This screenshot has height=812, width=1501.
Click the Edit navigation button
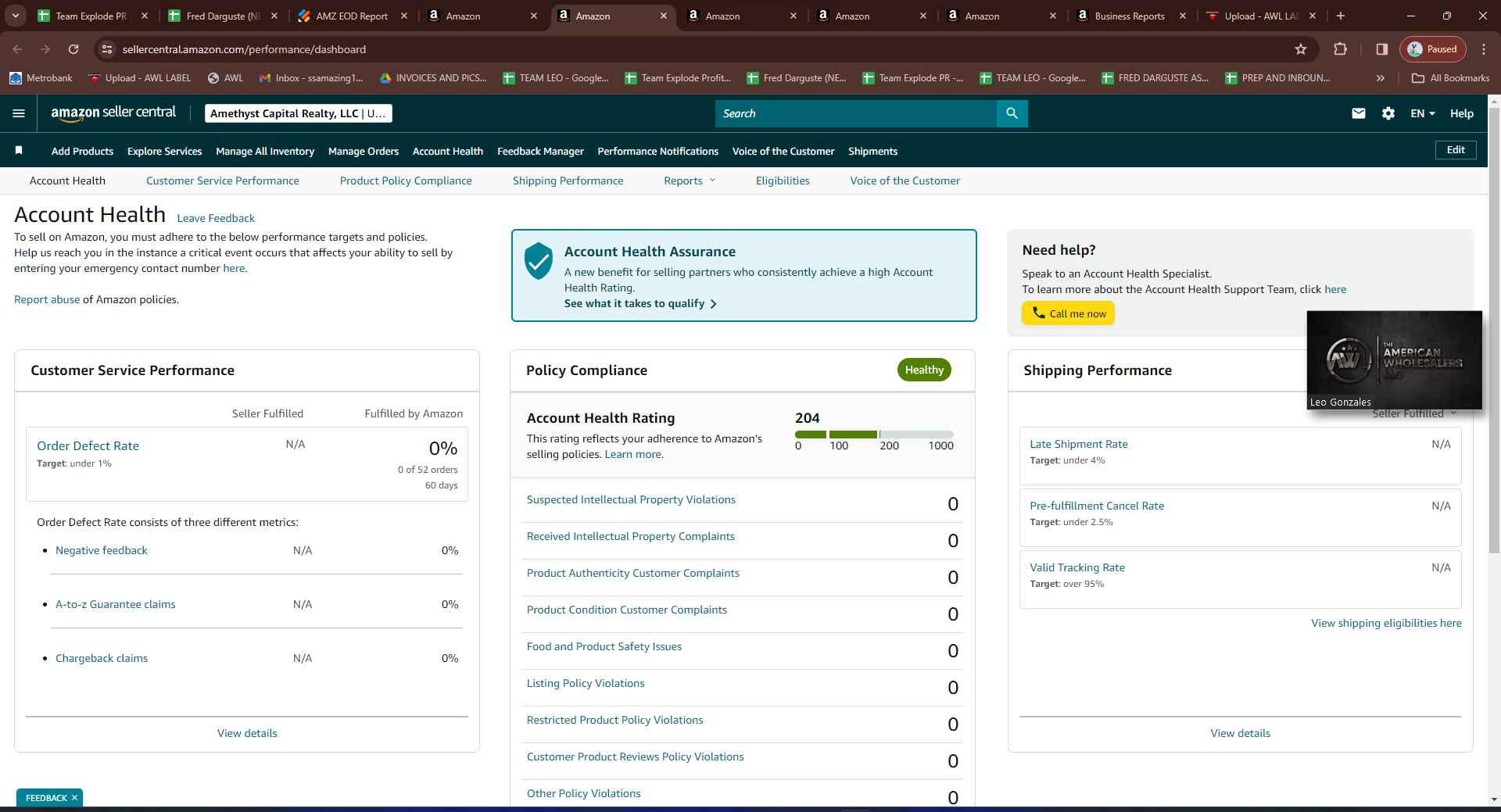pos(1456,150)
